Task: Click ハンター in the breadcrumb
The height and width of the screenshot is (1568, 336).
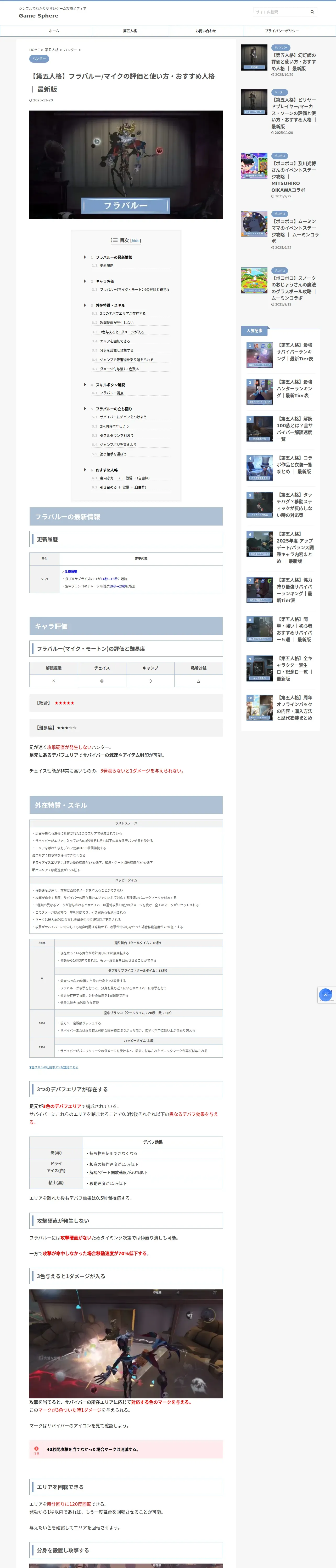Action: (70, 50)
